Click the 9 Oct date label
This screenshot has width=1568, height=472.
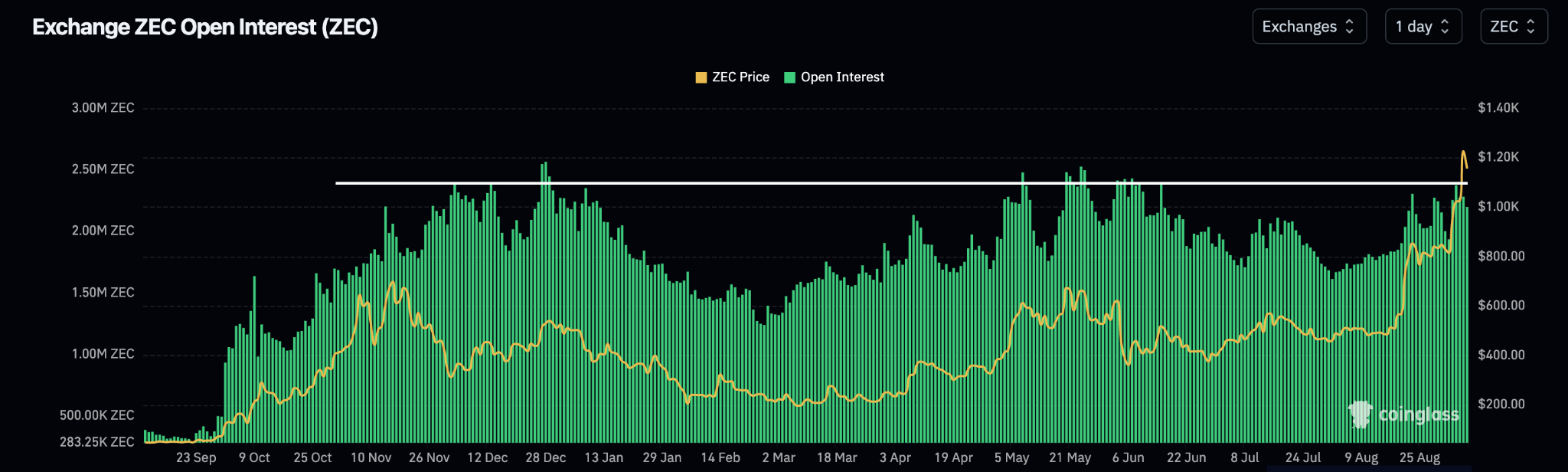[x=254, y=457]
